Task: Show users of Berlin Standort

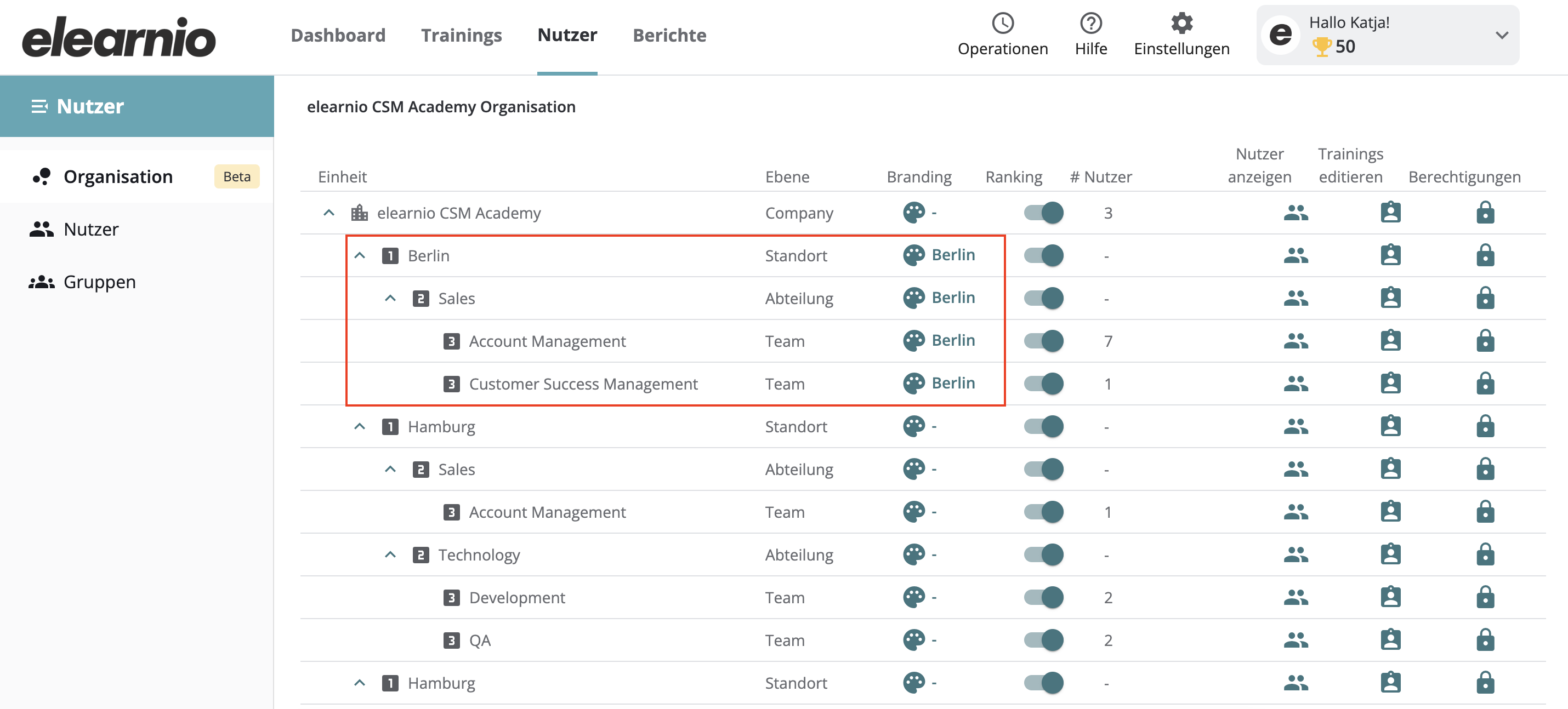Action: 1296,255
